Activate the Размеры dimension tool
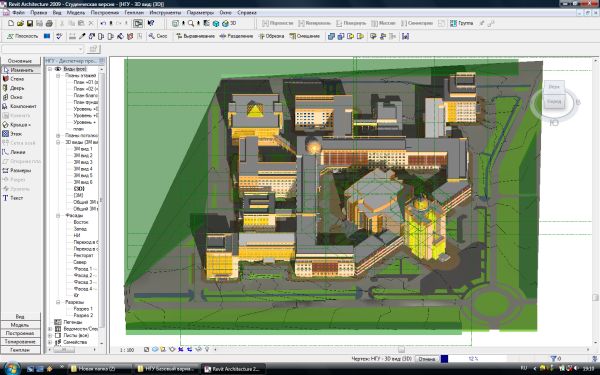The image size is (600, 375). click(17, 170)
